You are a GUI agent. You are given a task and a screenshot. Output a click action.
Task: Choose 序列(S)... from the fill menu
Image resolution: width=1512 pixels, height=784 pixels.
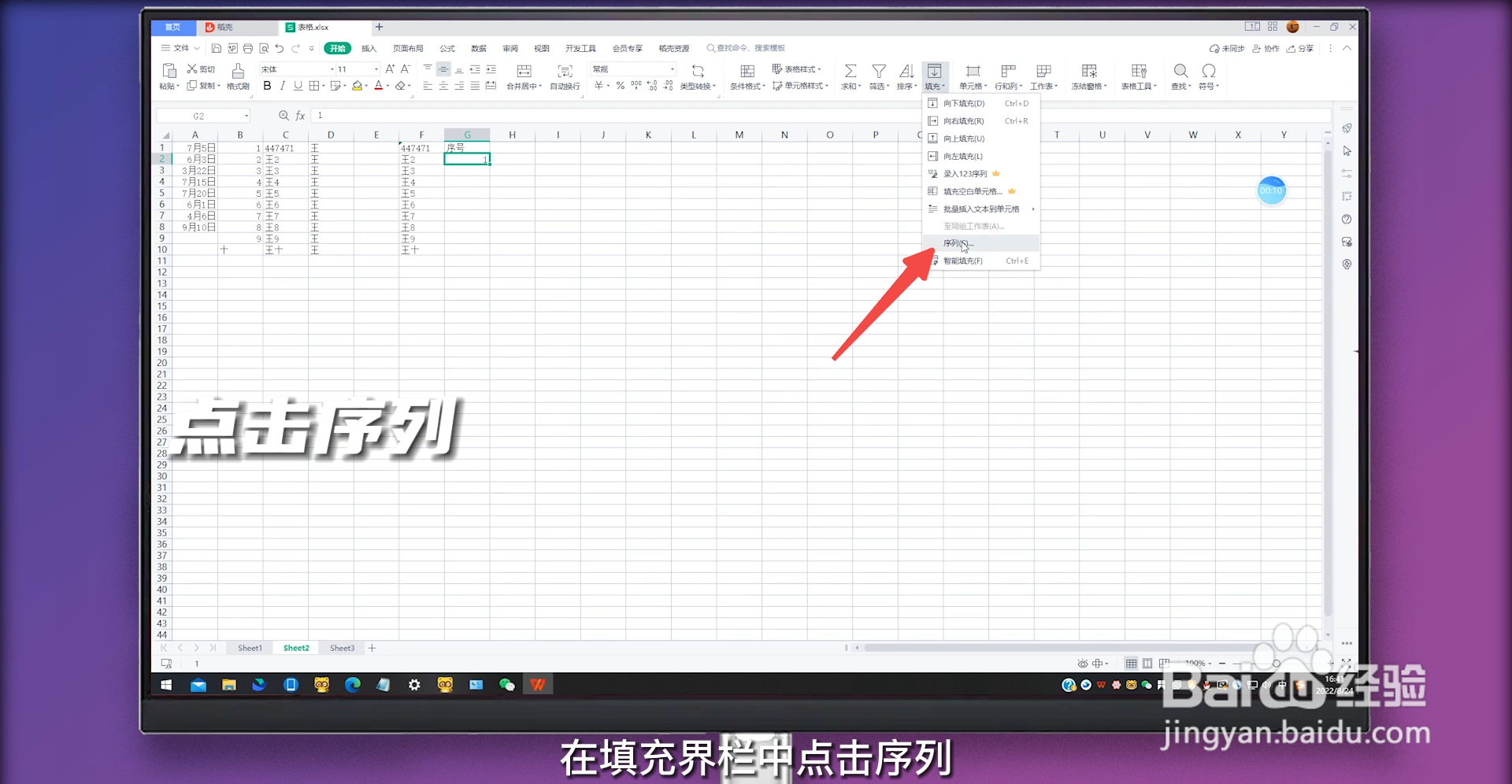coord(958,242)
